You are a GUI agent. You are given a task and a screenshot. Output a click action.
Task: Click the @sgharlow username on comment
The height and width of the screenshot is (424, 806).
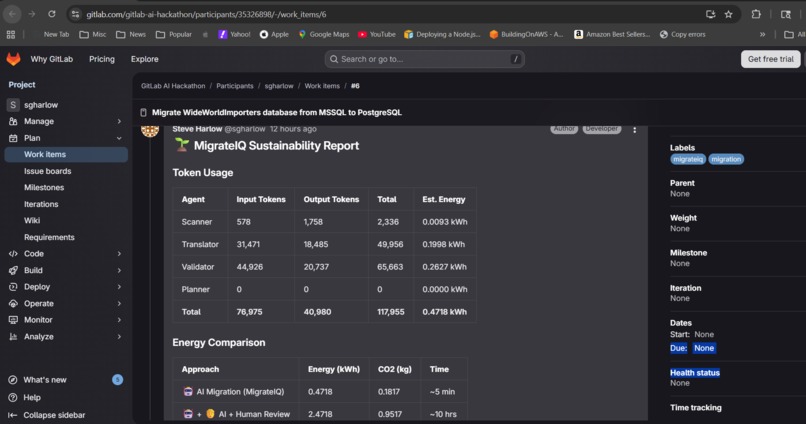click(245, 129)
